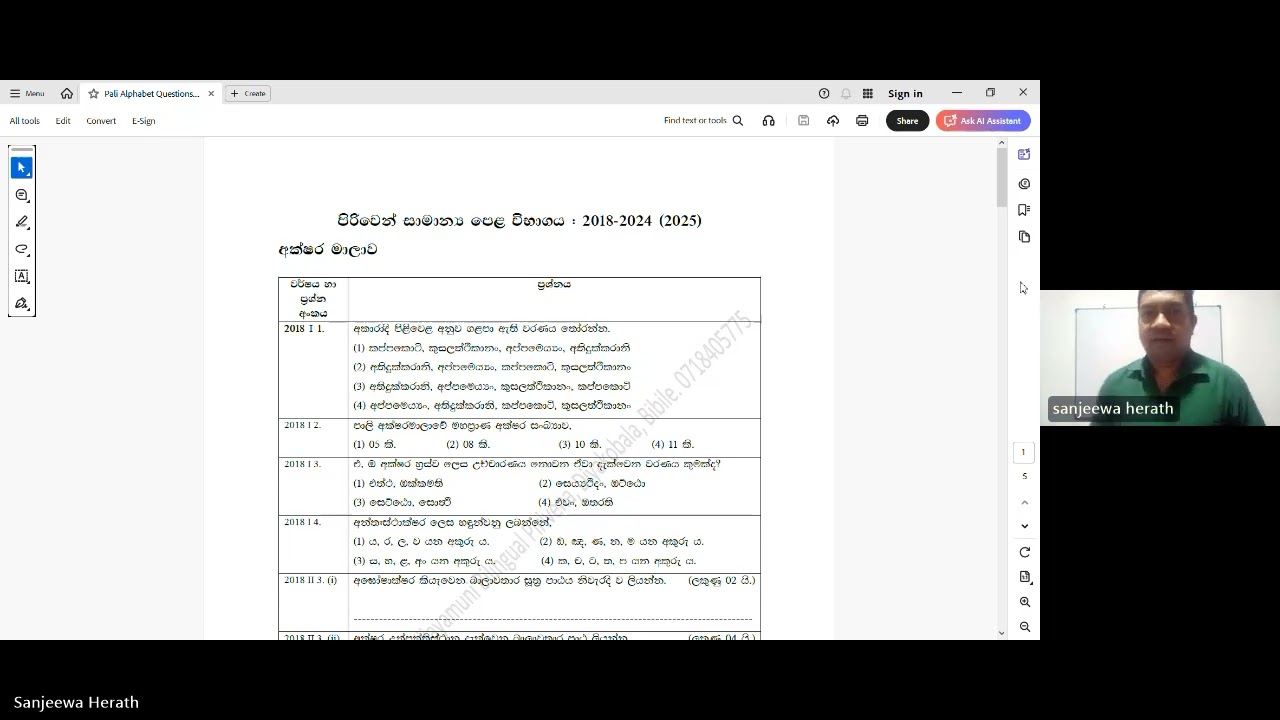The image size is (1280, 720).
Task: Open the Adobe apps grid
Action: [x=868, y=93]
